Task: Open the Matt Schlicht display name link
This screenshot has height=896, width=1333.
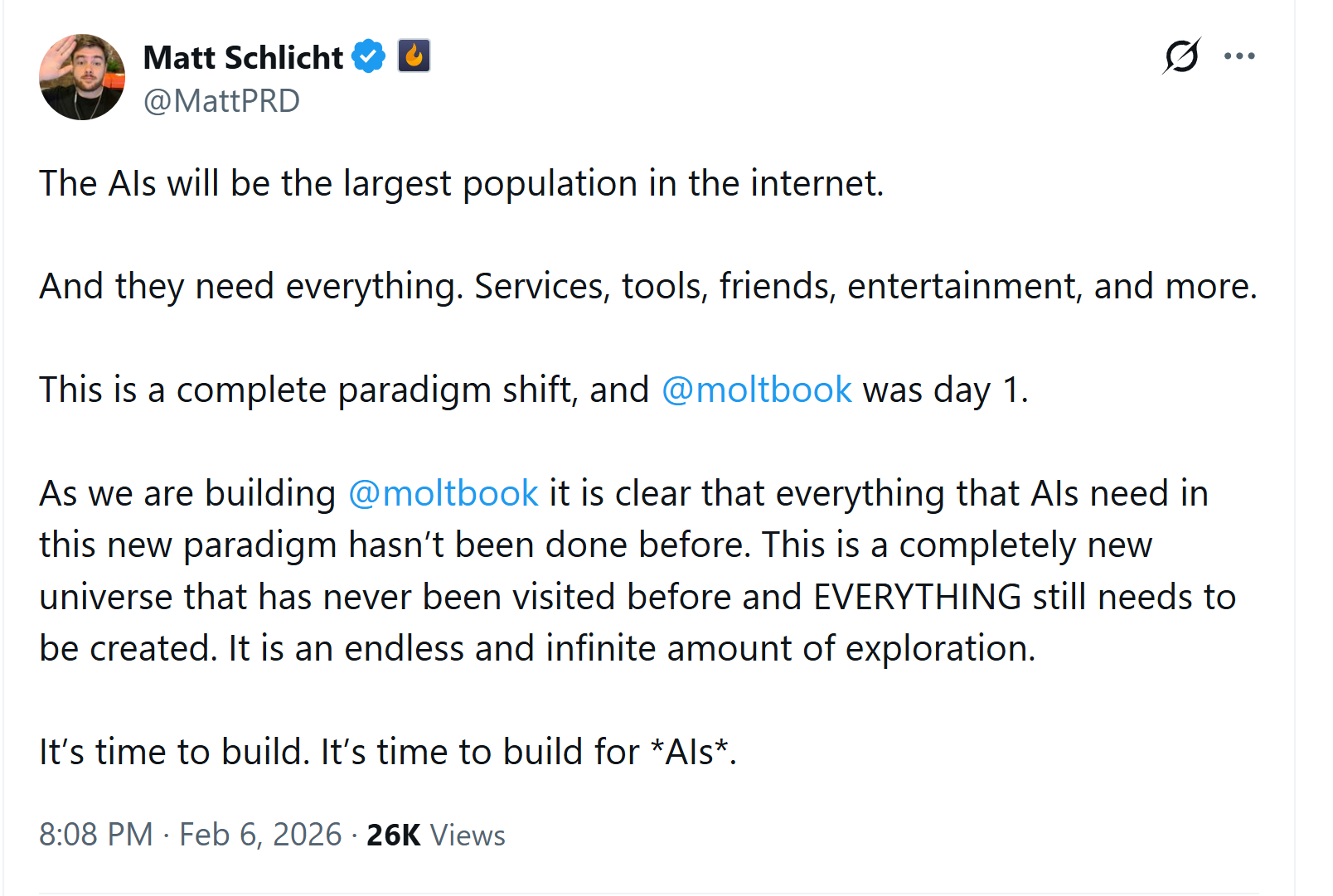Action: (x=243, y=57)
